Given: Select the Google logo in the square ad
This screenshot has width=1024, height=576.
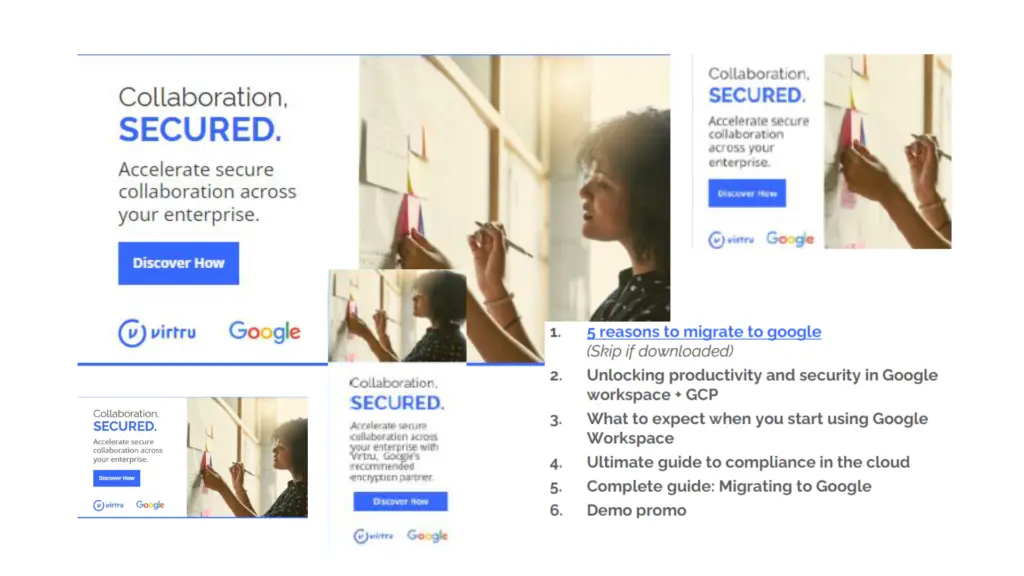Looking at the screenshot, I should pyautogui.click(x=790, y=240).
